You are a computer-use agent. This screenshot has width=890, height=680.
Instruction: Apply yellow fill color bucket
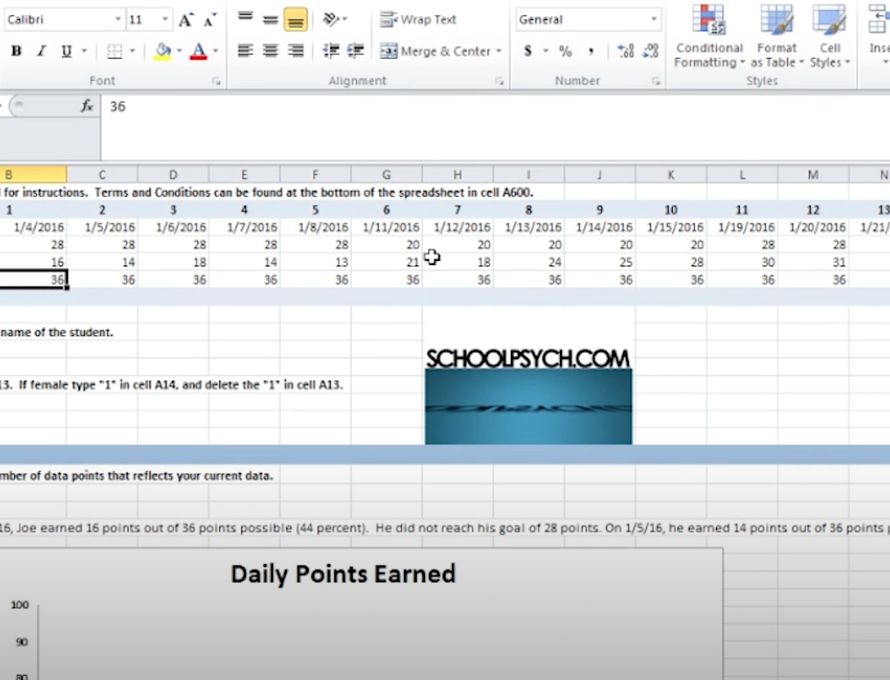click(x=163, y=51)
